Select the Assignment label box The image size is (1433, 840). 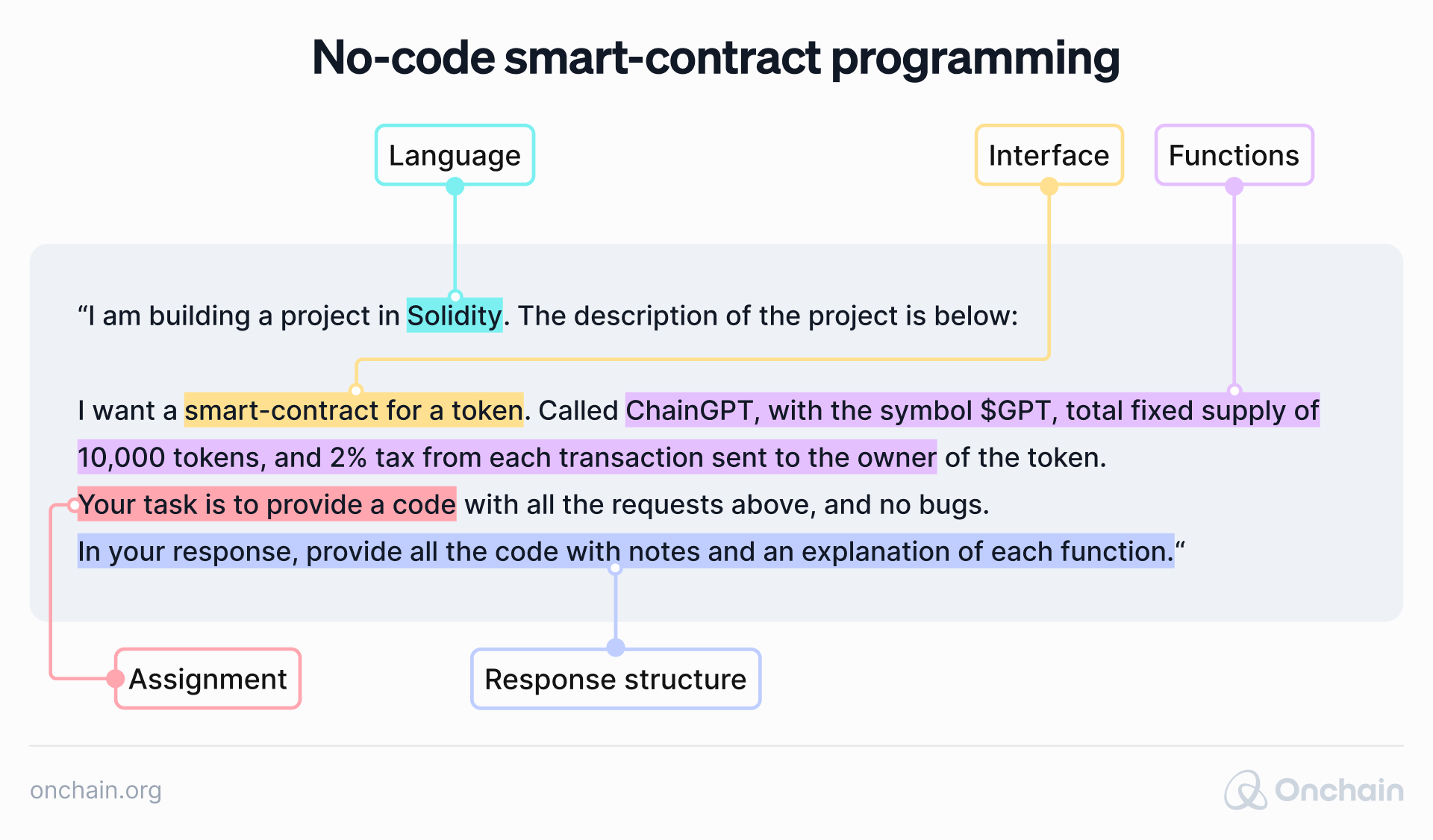coord(208,679)
